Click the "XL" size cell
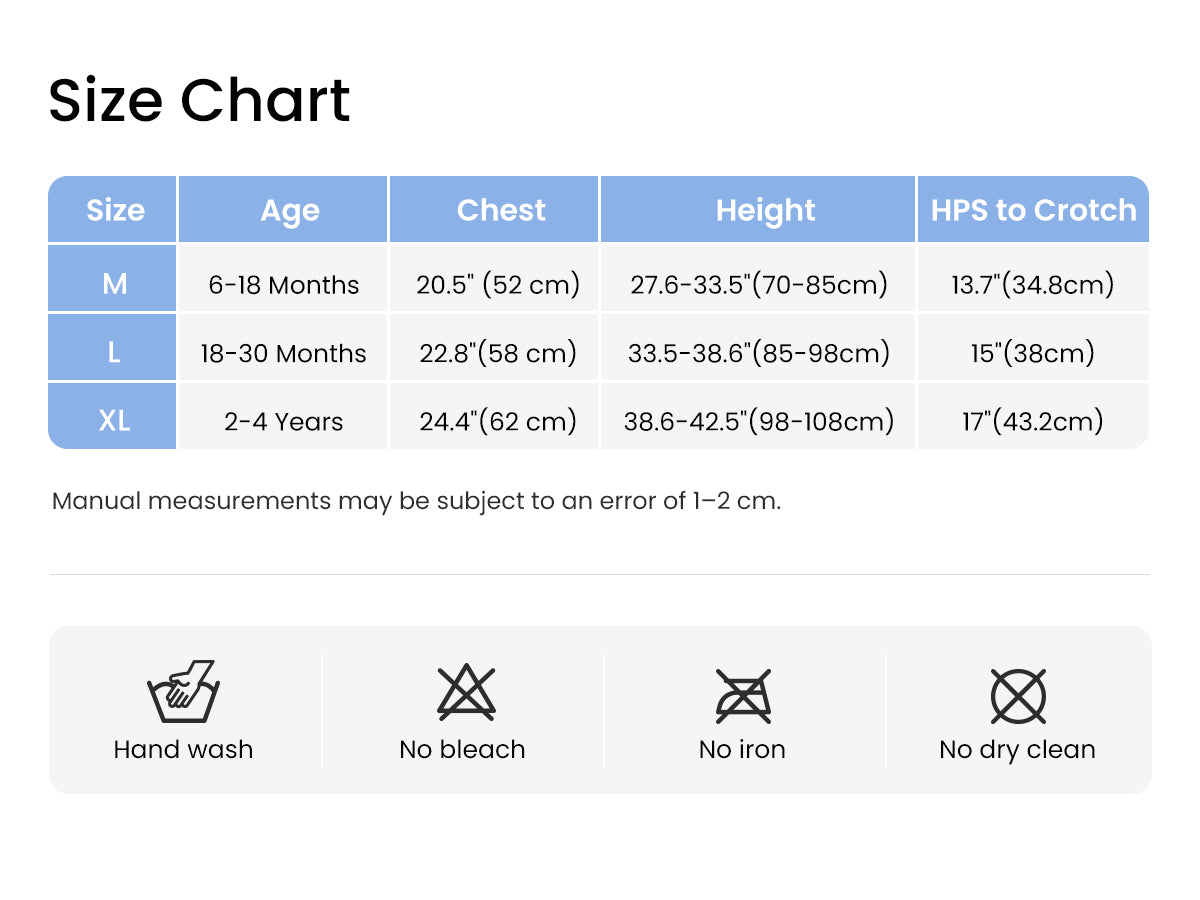The image size is (1200, 900). click(x=113, y=415)
